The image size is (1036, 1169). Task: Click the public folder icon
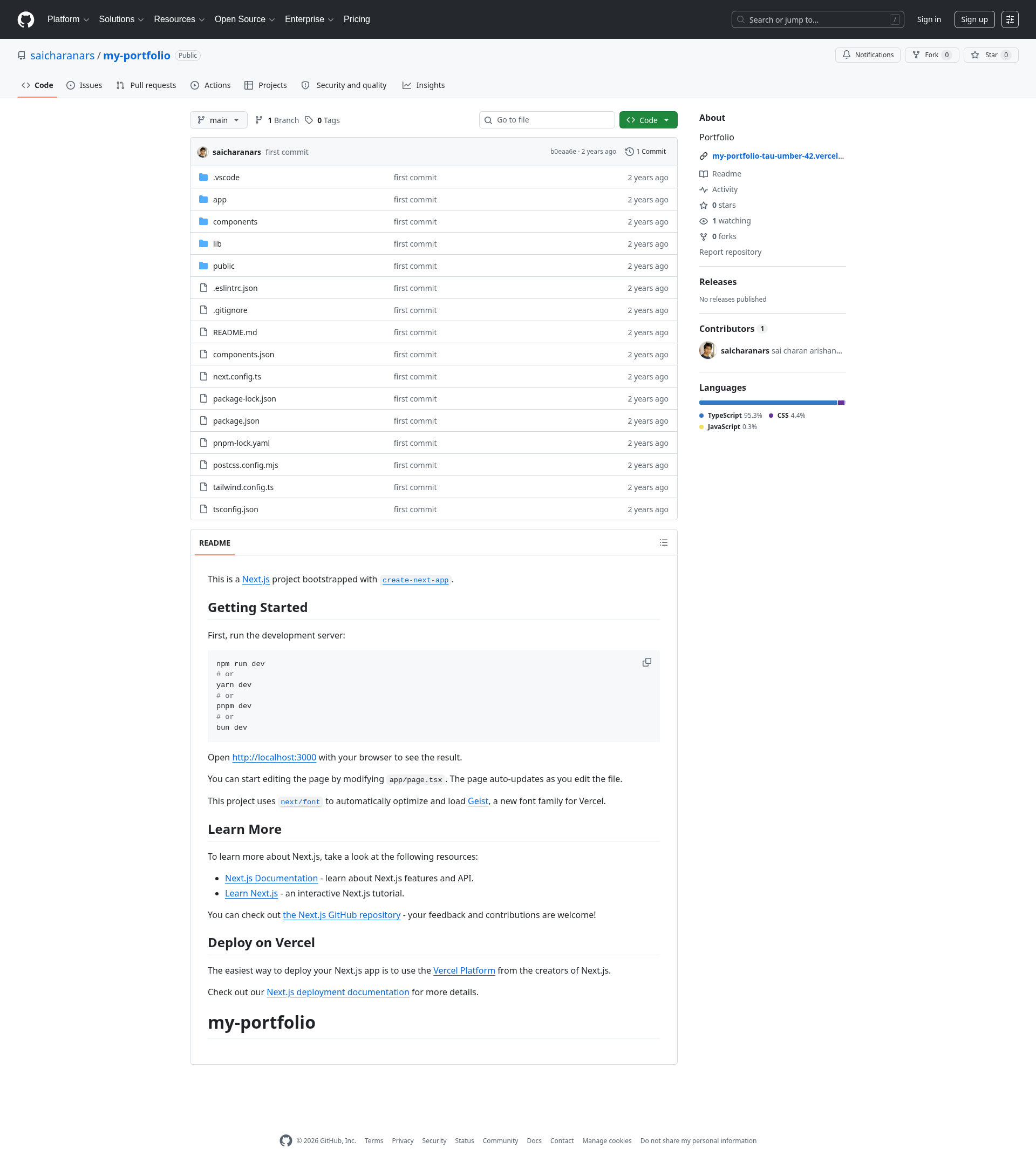203,266
